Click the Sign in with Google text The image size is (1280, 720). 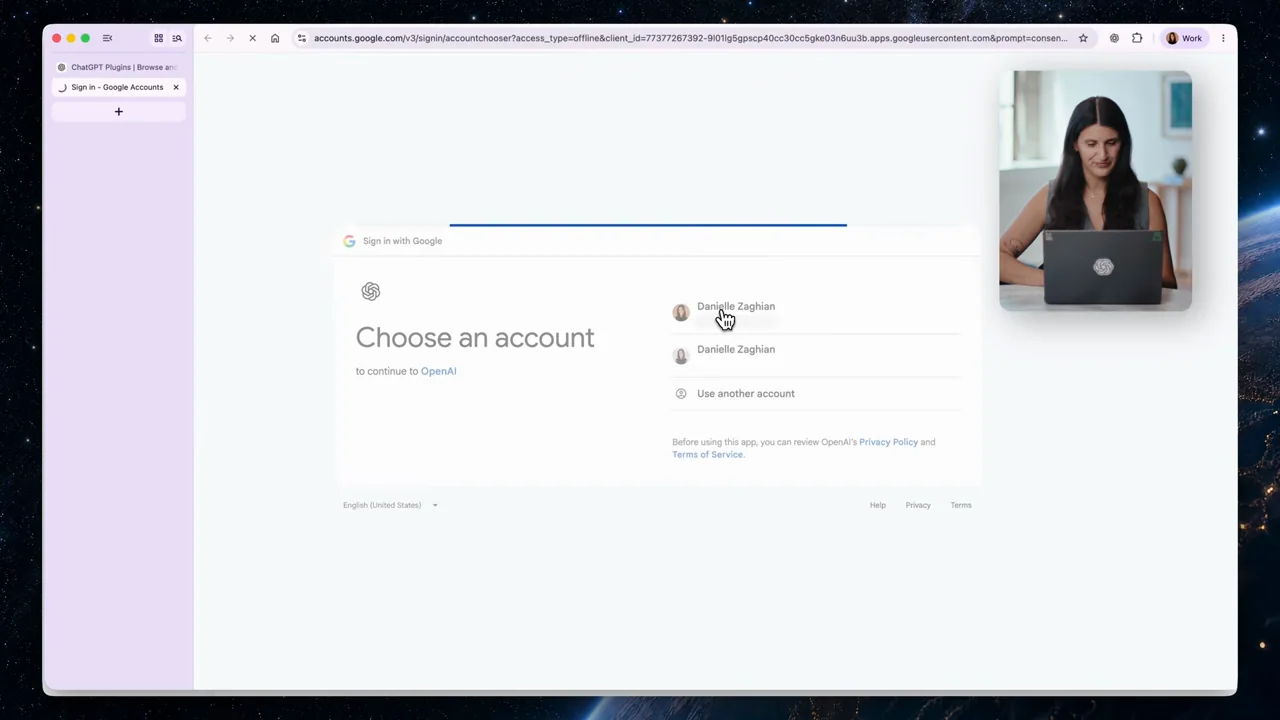click(x=402, y=241)
